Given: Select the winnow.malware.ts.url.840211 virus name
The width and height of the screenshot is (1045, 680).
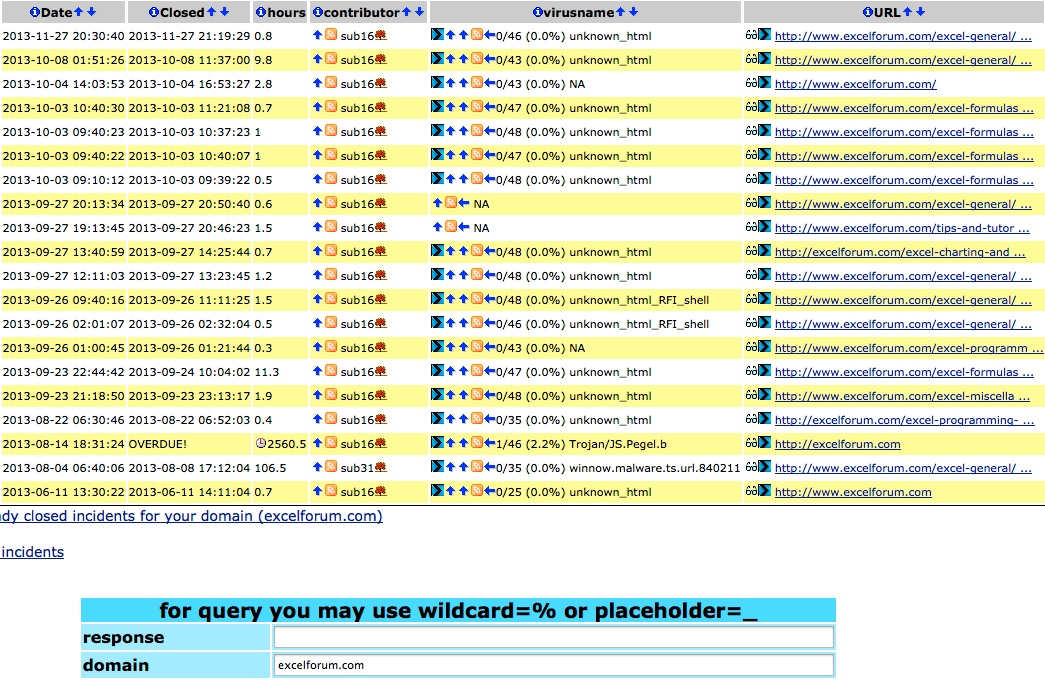Looking at the screenshot, I should tap(654, 468).
